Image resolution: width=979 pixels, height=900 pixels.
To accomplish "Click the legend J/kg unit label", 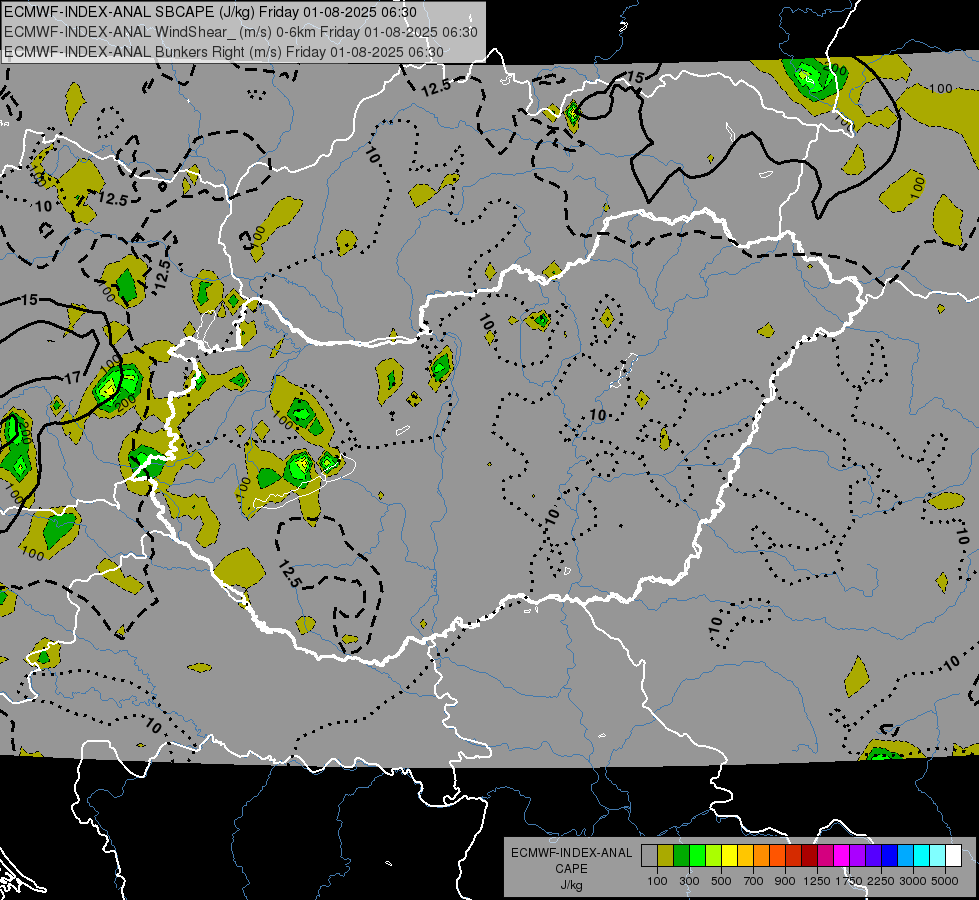I will (571, 885).
